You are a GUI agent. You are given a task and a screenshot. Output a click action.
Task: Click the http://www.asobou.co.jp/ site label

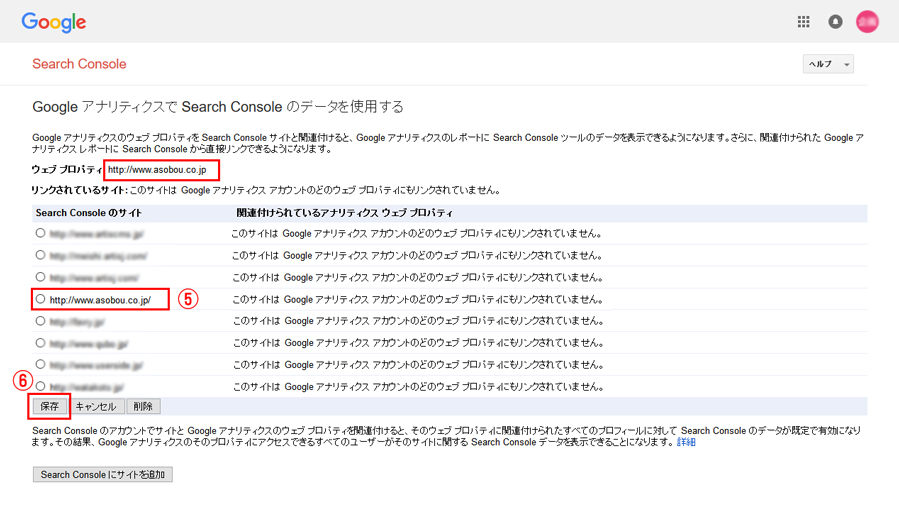(x=100, y=300)
